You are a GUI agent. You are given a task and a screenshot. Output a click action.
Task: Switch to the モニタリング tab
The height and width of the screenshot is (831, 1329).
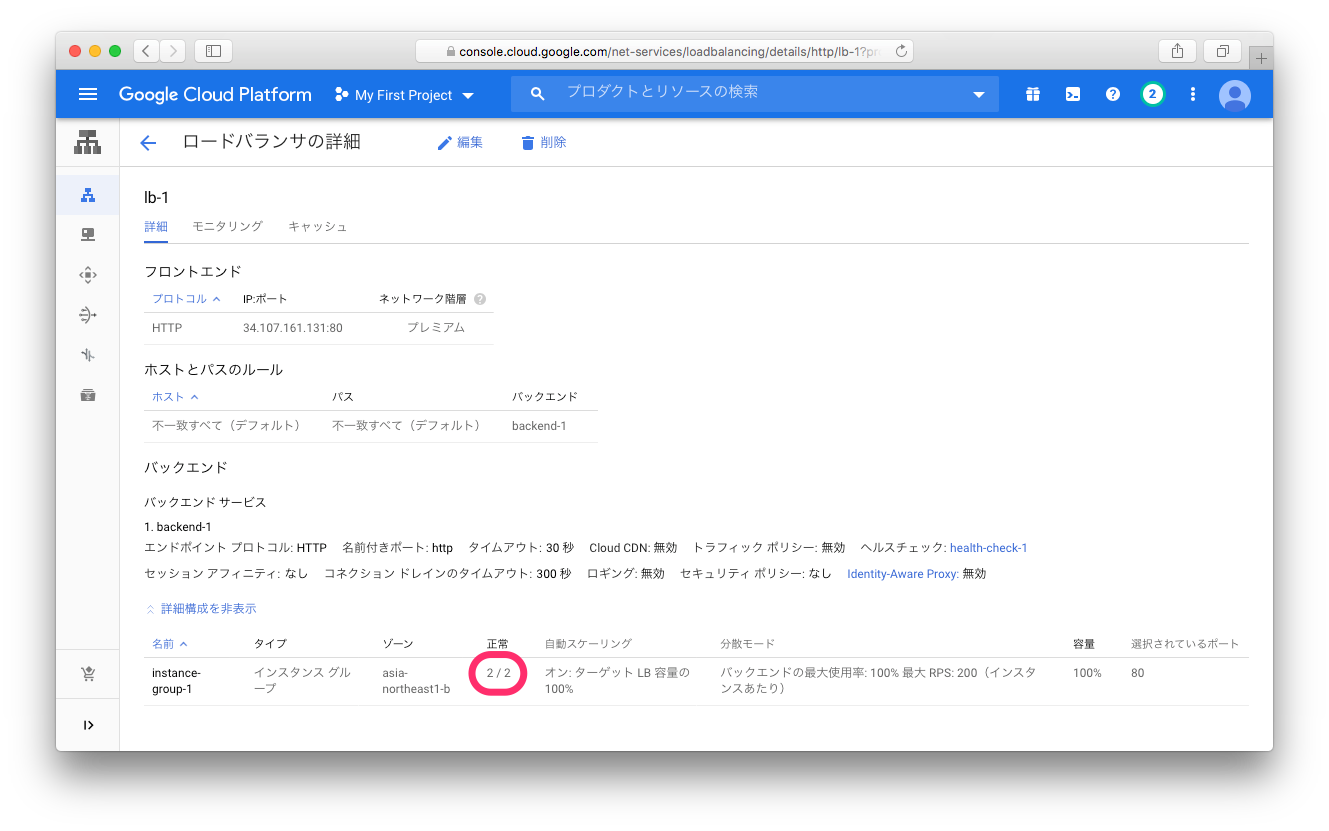(227, 226)
